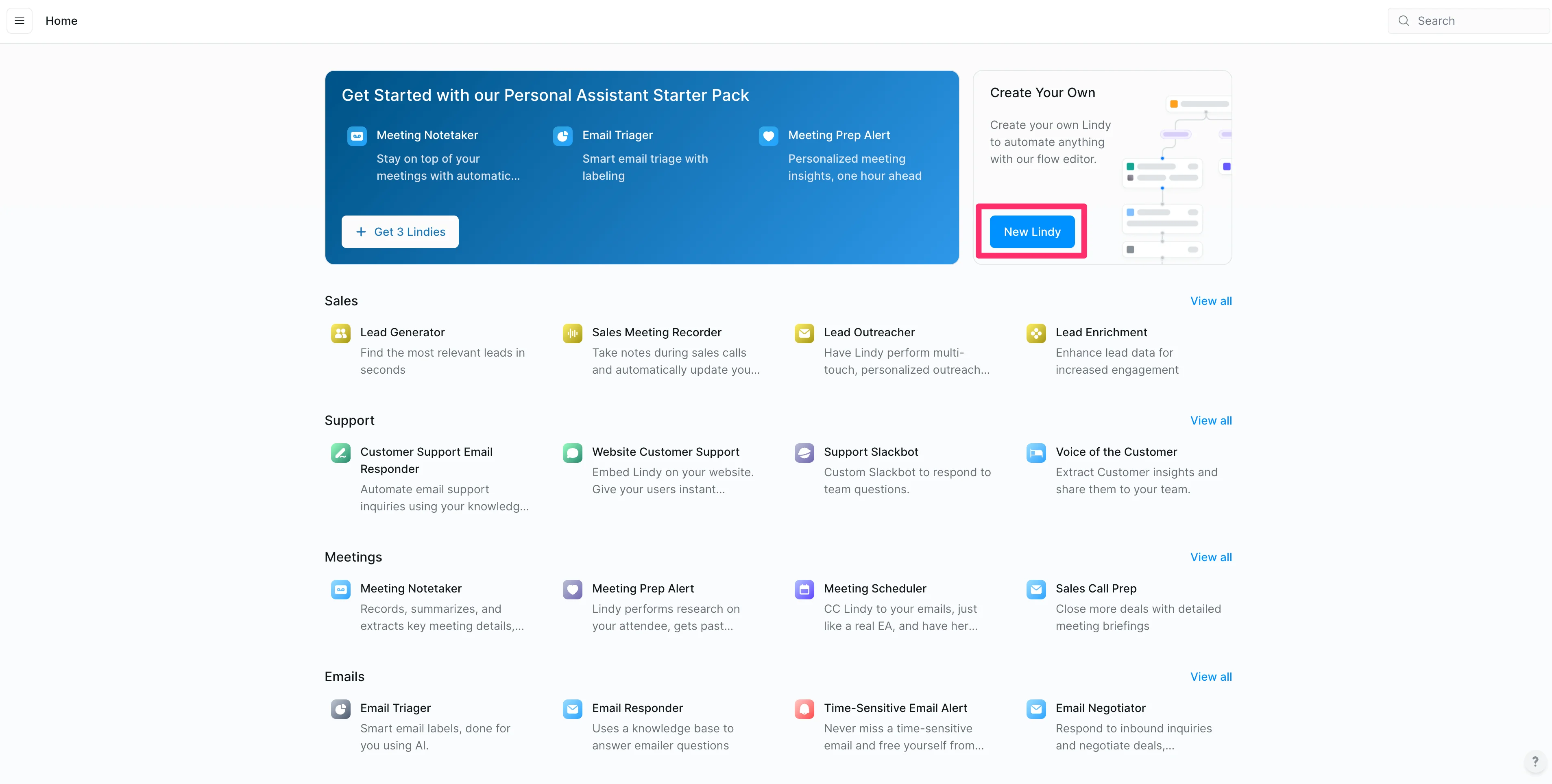Click the Get 3 Lindies button
The image size is (1552, 784).
(x=400, y=232)
